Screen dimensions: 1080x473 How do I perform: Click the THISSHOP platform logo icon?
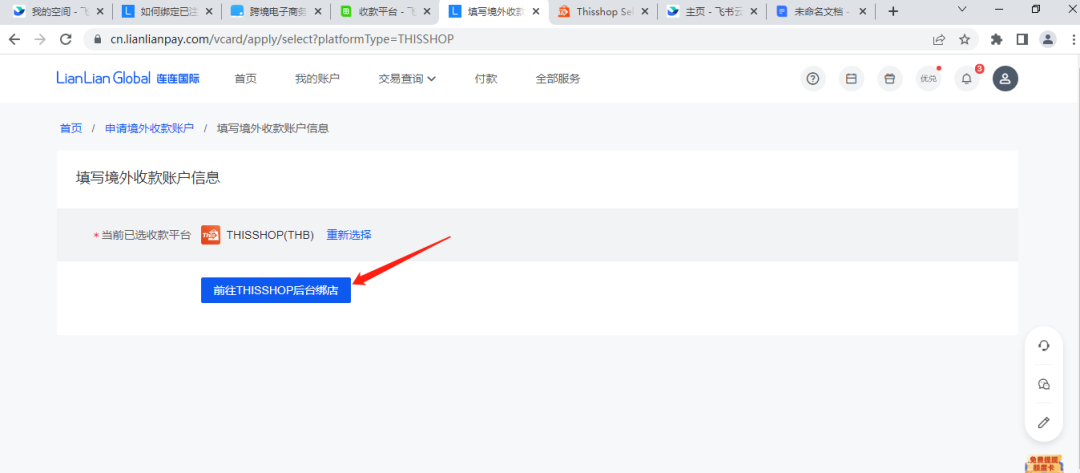tap(211, 235)
